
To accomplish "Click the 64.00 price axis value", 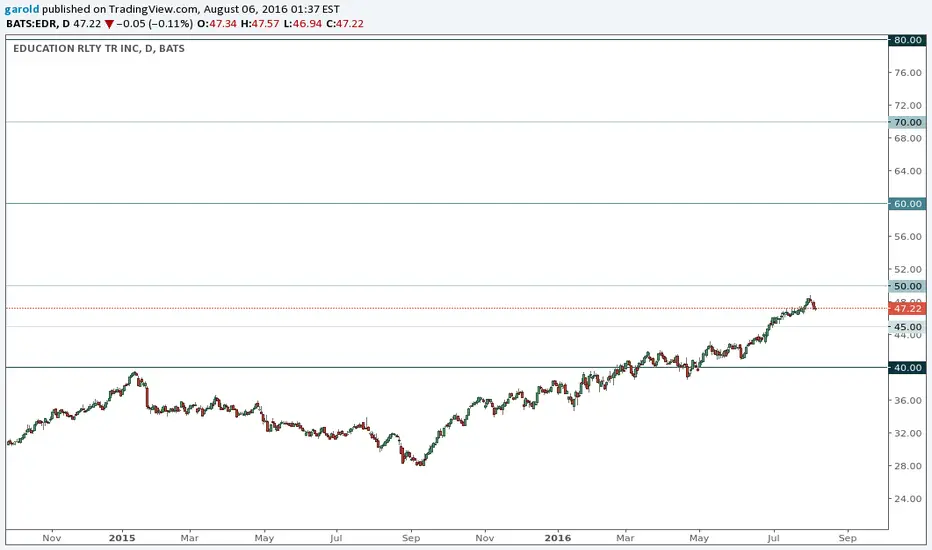I will point(908,171).
